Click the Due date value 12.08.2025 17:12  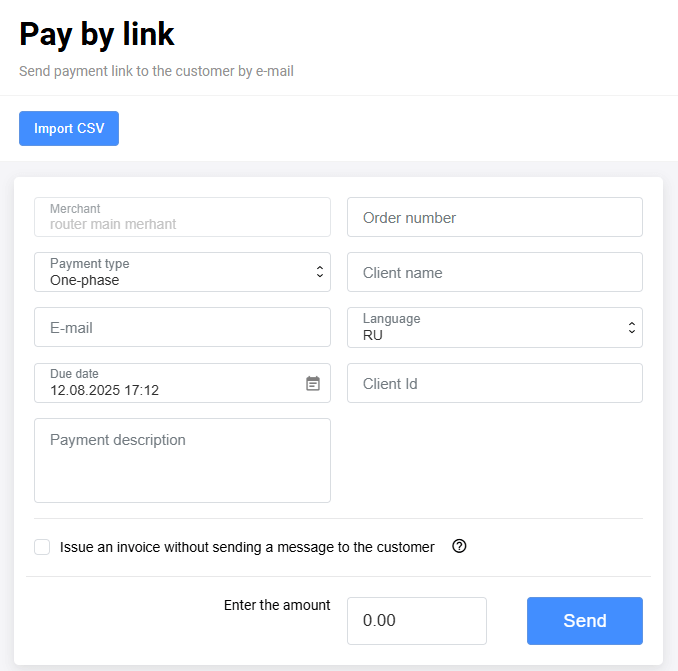(105, 391)
